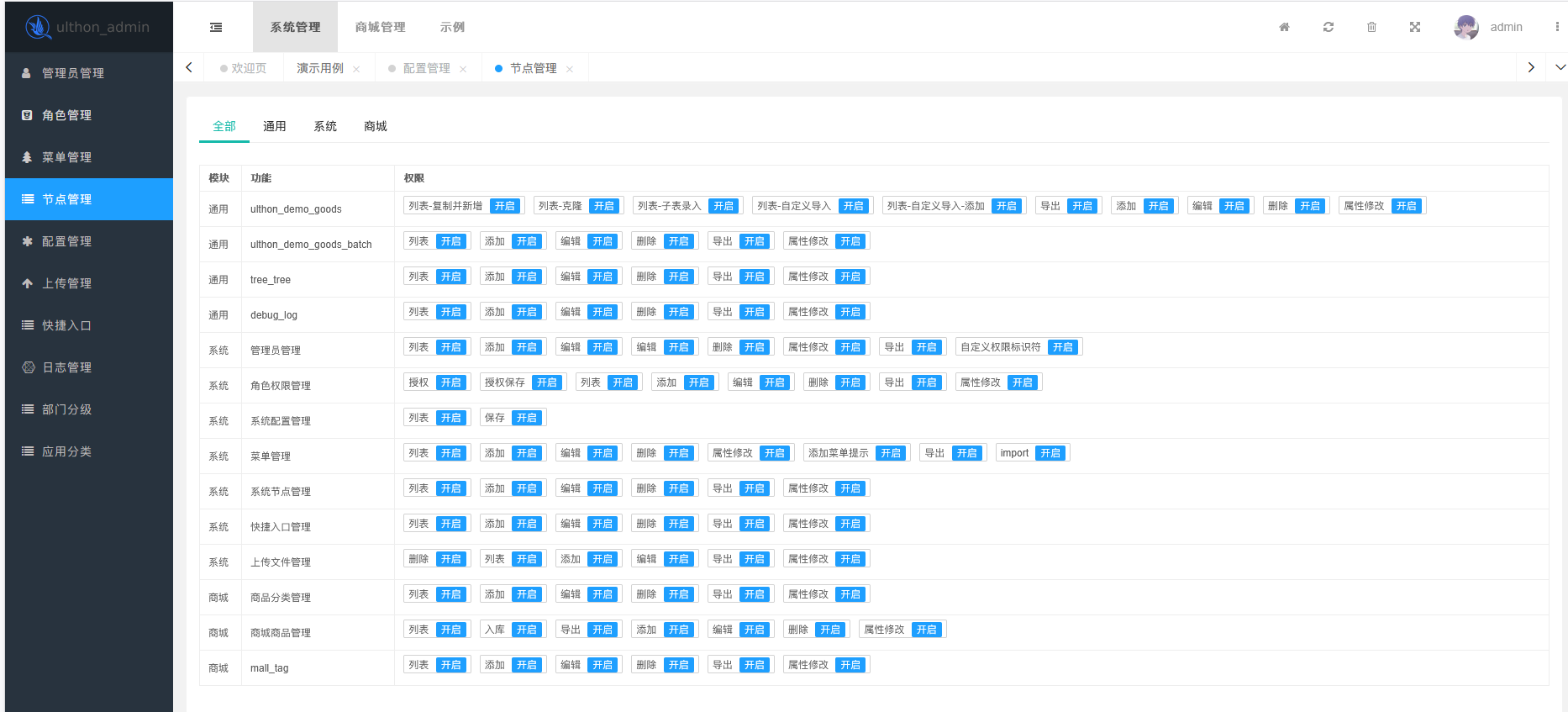Open the vertical dots more menu
This screenshot has width=1568, height=712.
click(x=1556, y=27)
